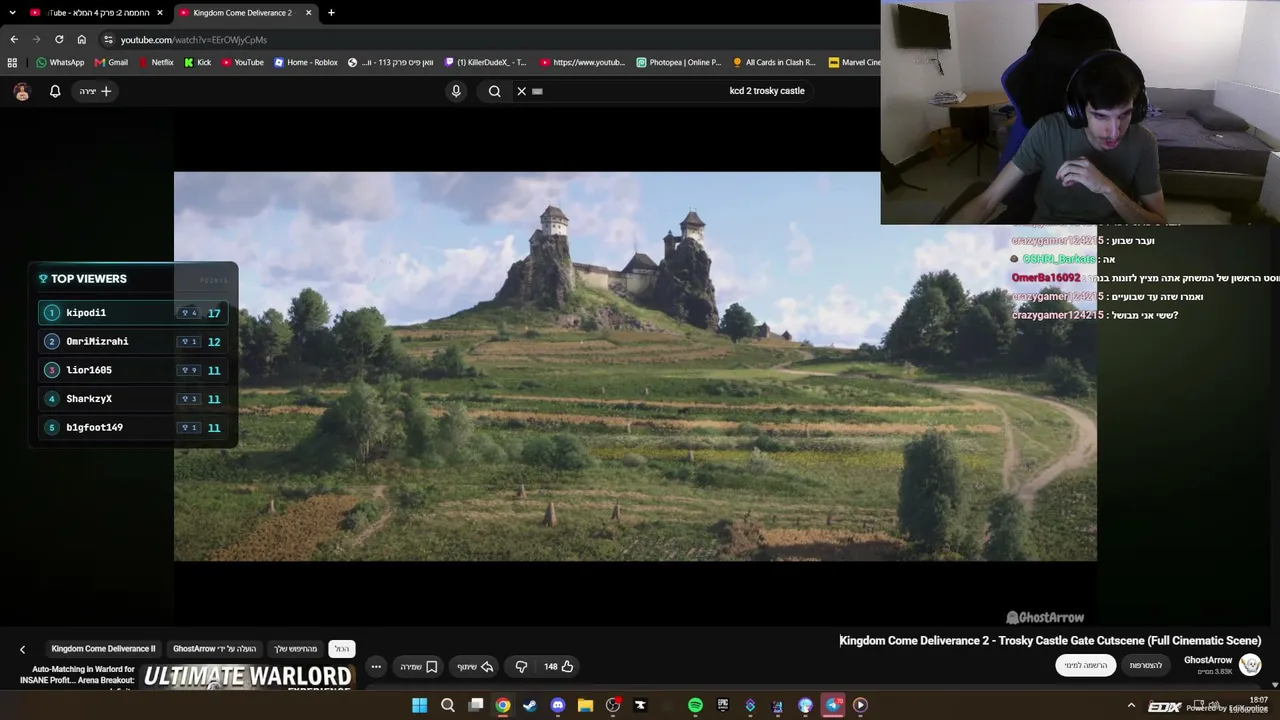Open Windows taskbar search
Viewport: 1280px width, 720px height.
448,705
